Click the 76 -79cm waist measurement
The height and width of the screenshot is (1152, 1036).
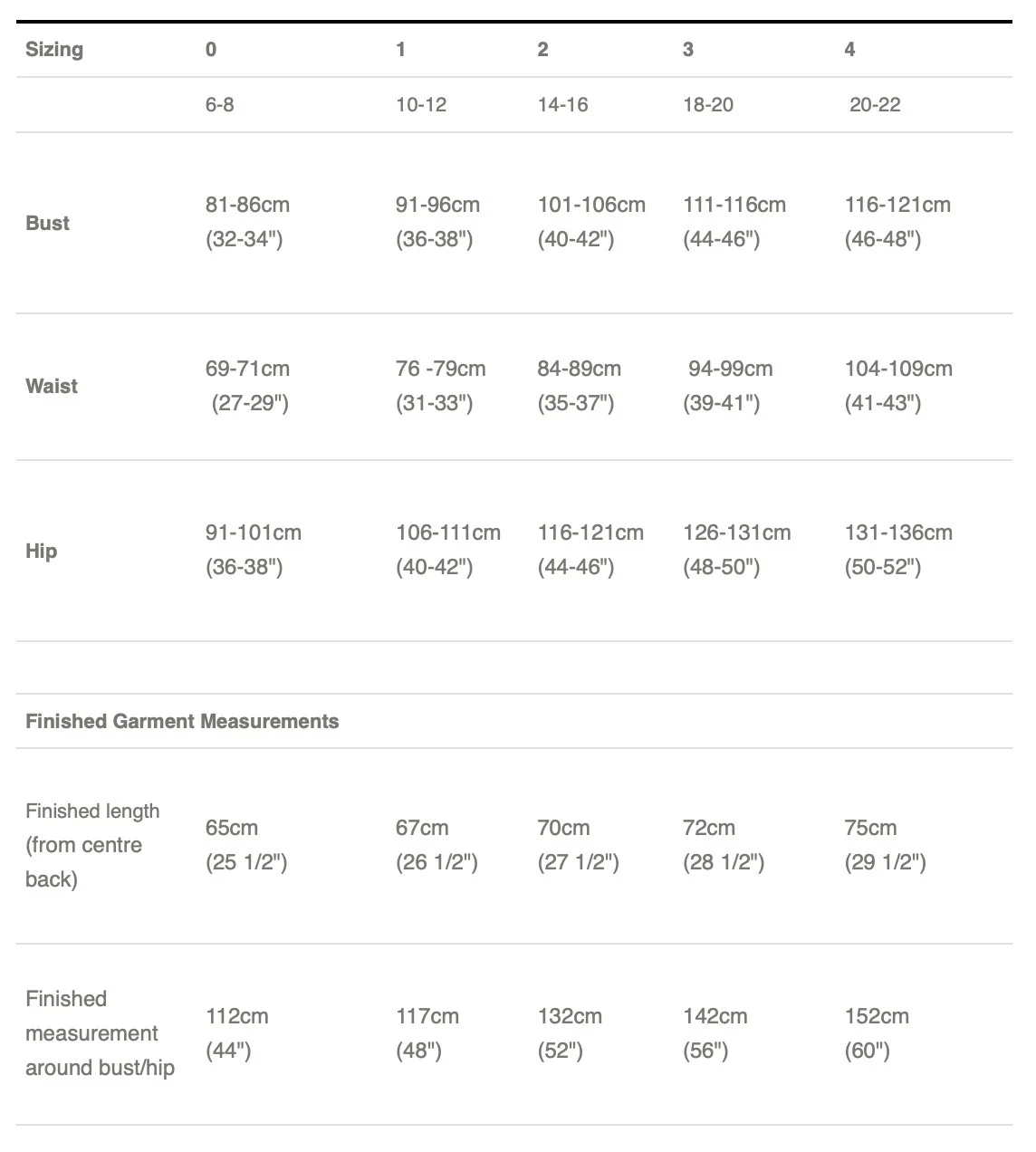tap(440, 370)
